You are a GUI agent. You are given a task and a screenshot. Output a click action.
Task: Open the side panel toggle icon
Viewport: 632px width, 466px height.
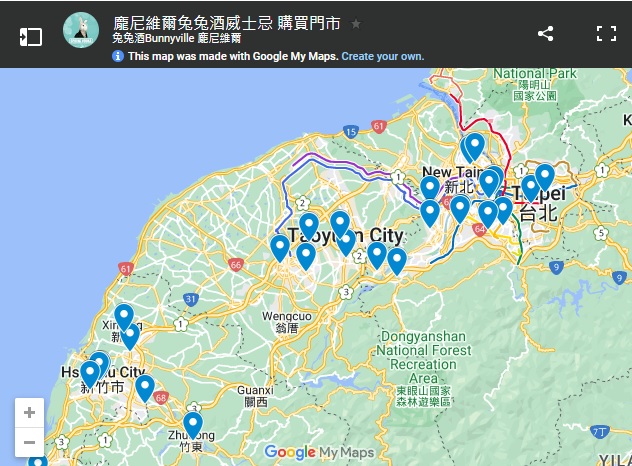coord(31,37)
